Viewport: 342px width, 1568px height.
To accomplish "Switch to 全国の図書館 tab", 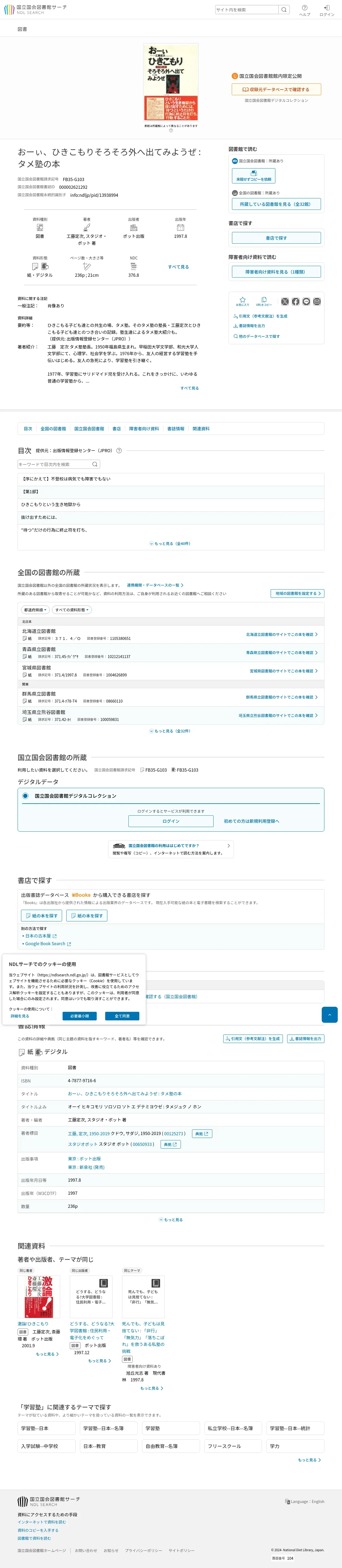I will coord(53,428).
